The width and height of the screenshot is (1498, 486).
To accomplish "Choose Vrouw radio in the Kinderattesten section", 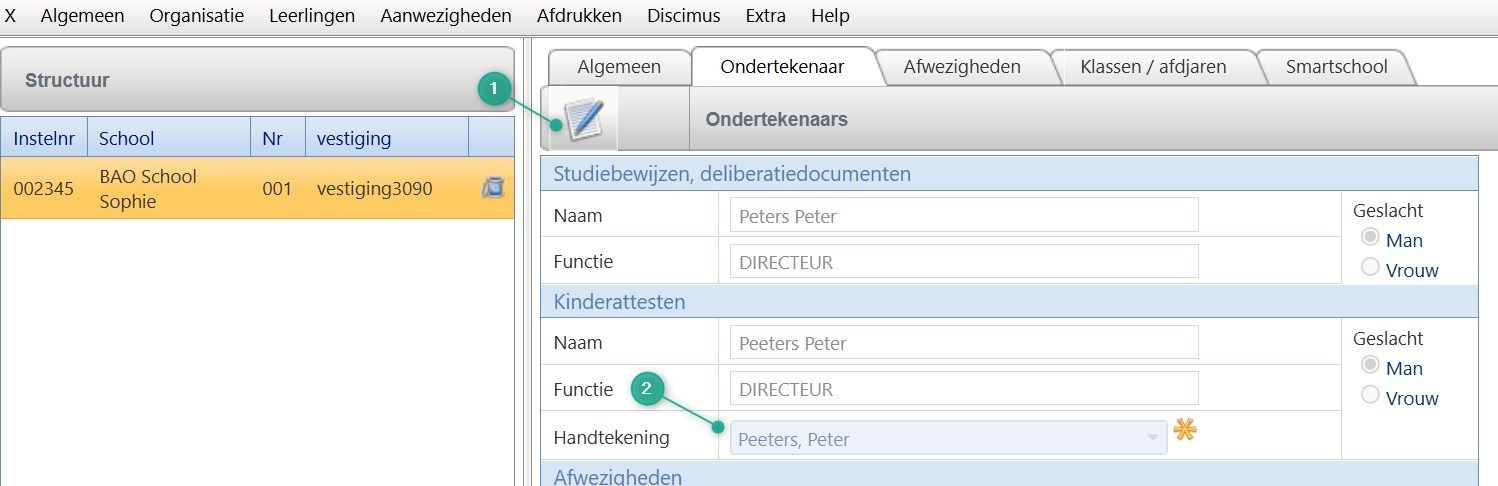I will click(x=1371, y=396).
